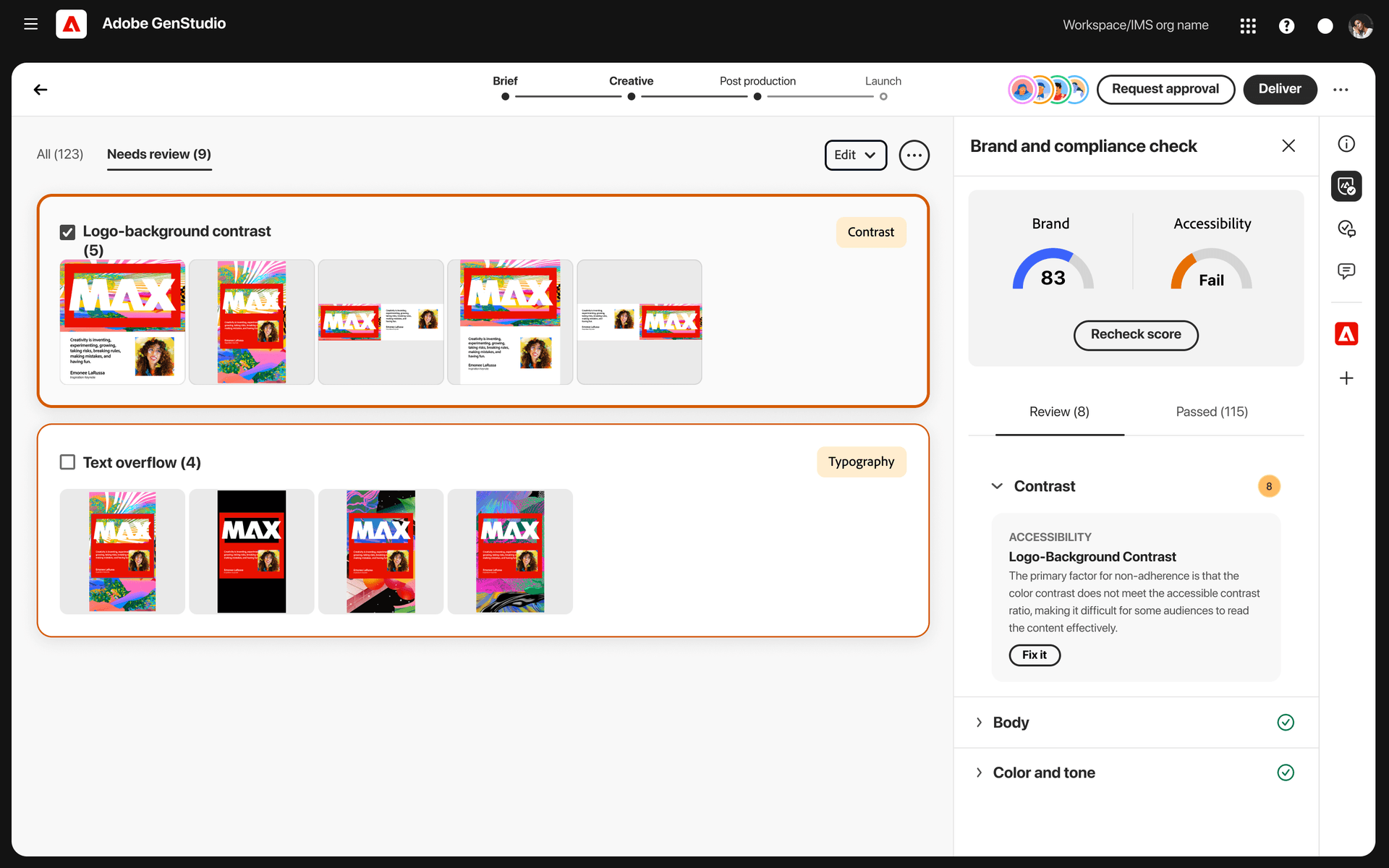The width and height of the screenshot is (1389, 868).
Task: Open the more options ellipsis beside Deliver
Action: pyautogui.click(x=1341, y=90)
